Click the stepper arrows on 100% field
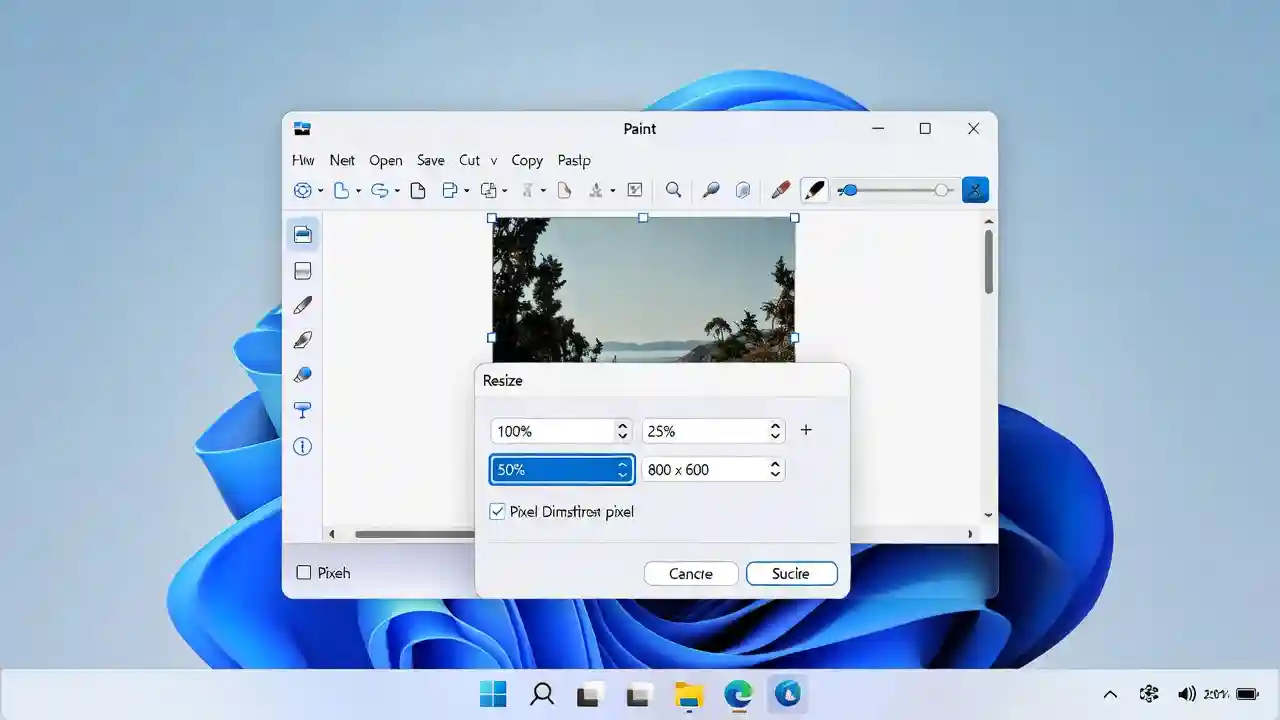Viewport: 1280px width, 720px height. [622, 431]
